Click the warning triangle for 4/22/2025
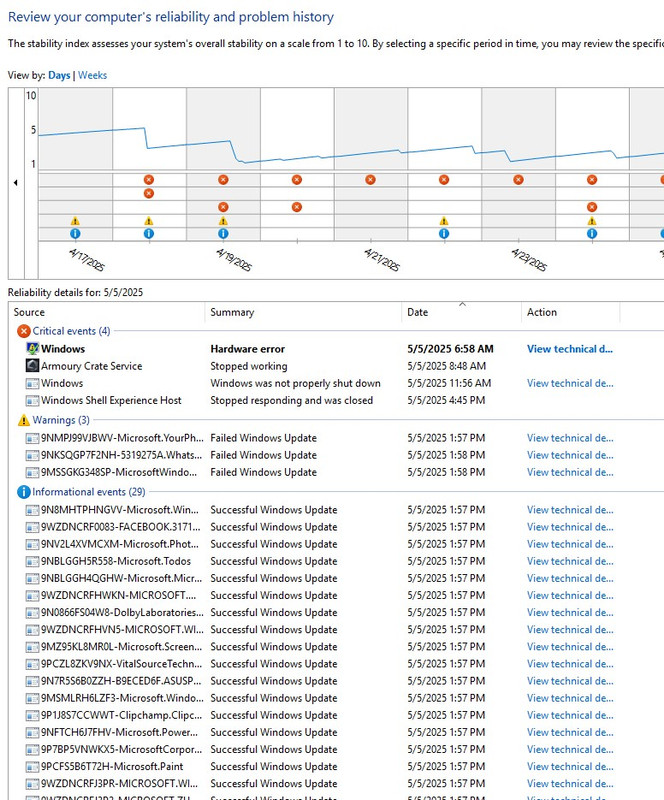664x800 pixels. 444,221
